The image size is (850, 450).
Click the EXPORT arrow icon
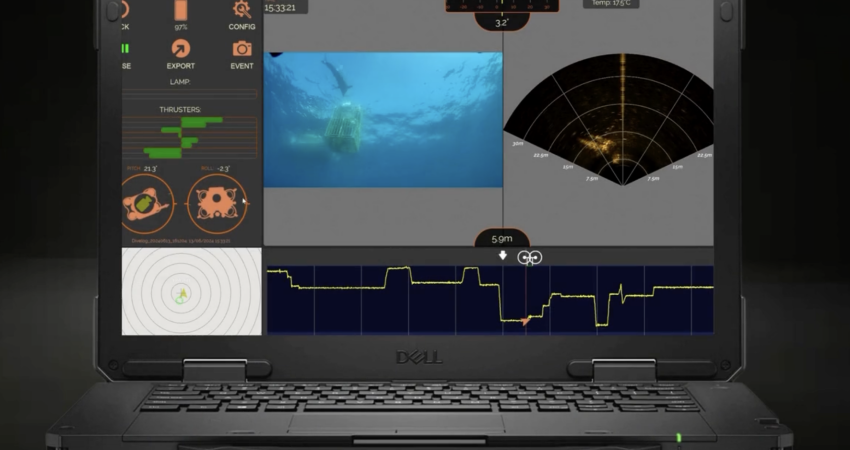pyautogui.click(x=181, y=48)
